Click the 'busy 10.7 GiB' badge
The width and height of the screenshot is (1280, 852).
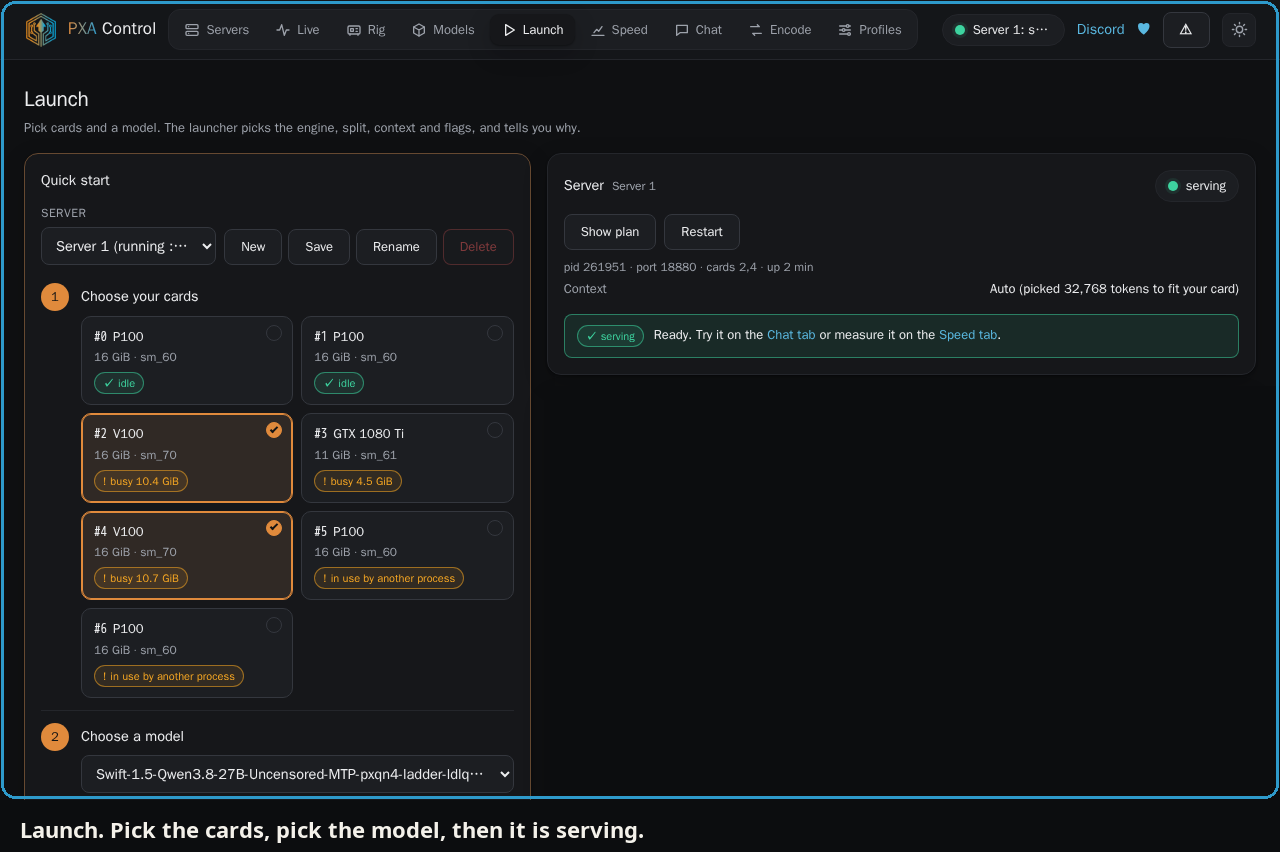click(x=141, y=578)
